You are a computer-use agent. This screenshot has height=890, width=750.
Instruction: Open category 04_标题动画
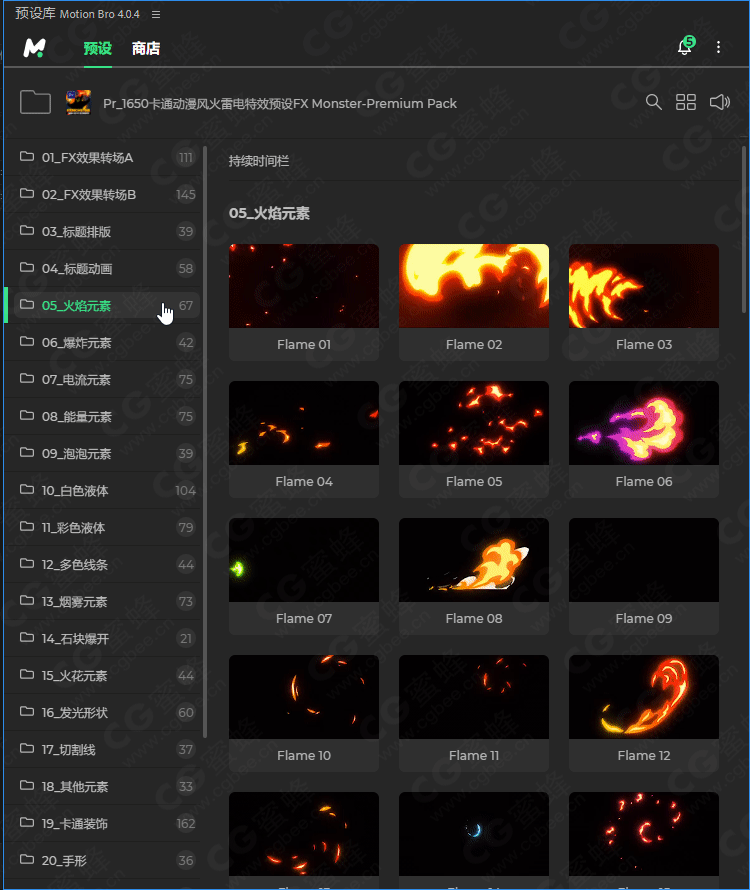(103, 268)
